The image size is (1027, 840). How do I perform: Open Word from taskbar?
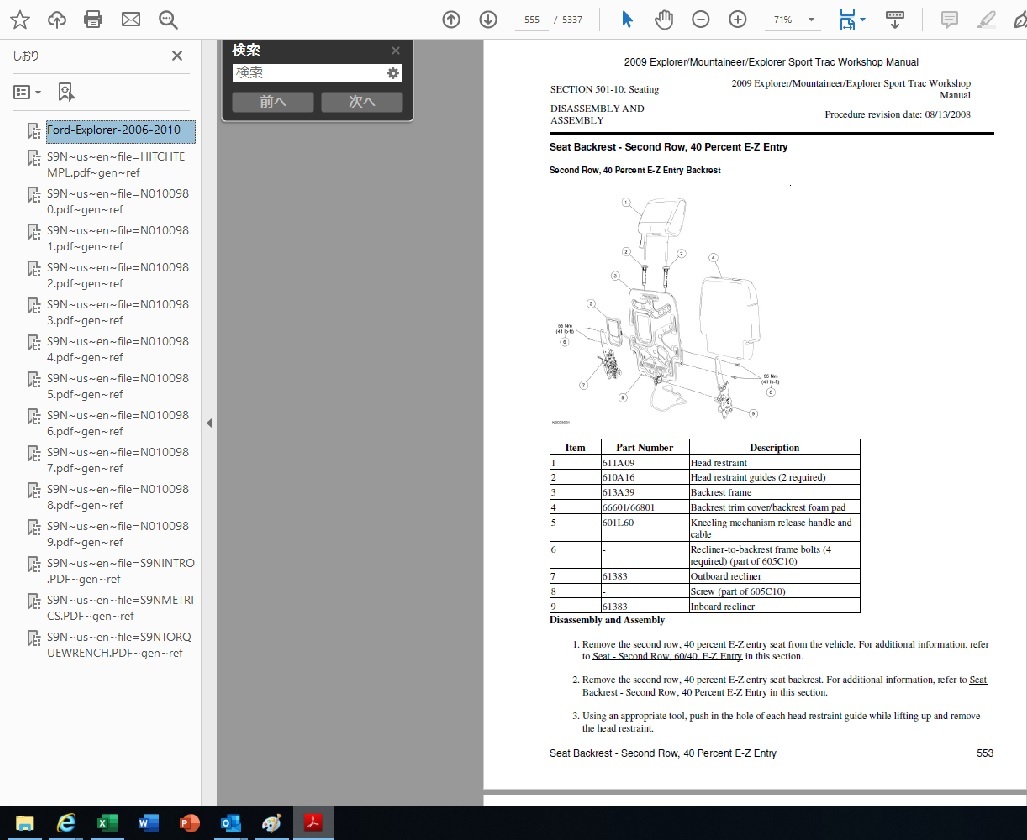coord(149,823)
